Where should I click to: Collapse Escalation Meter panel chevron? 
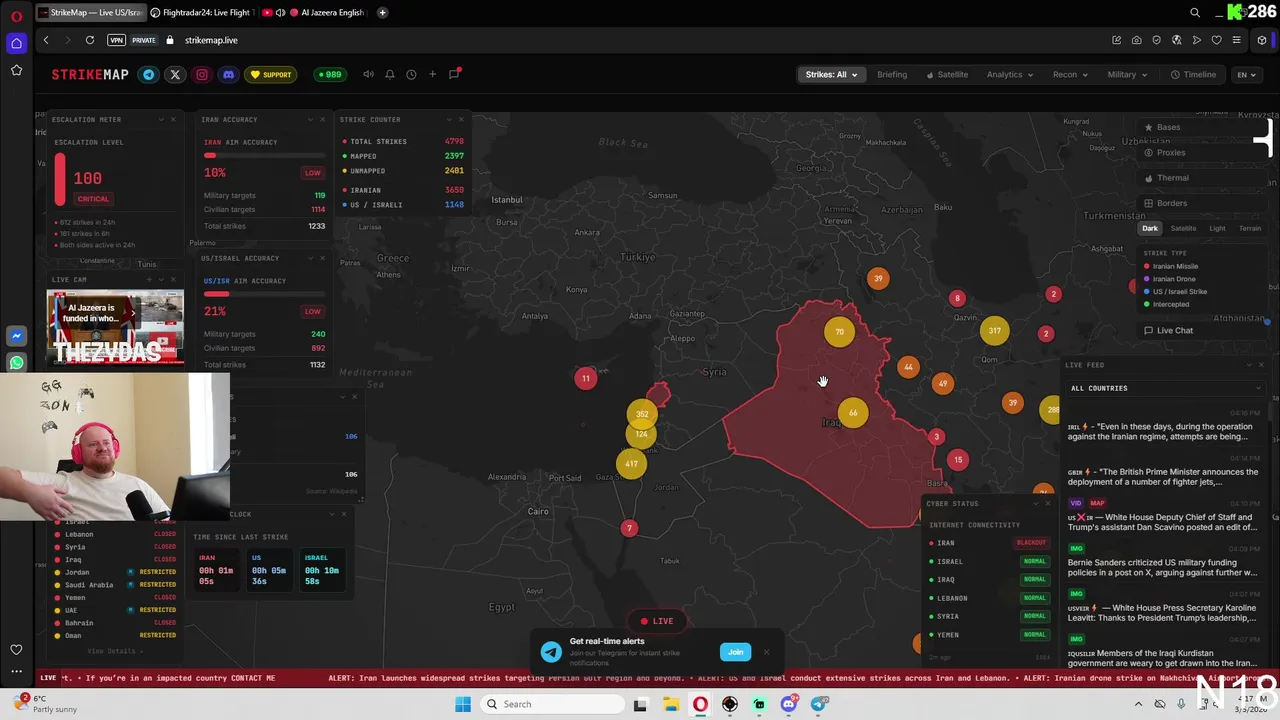(x=161, y=120)
